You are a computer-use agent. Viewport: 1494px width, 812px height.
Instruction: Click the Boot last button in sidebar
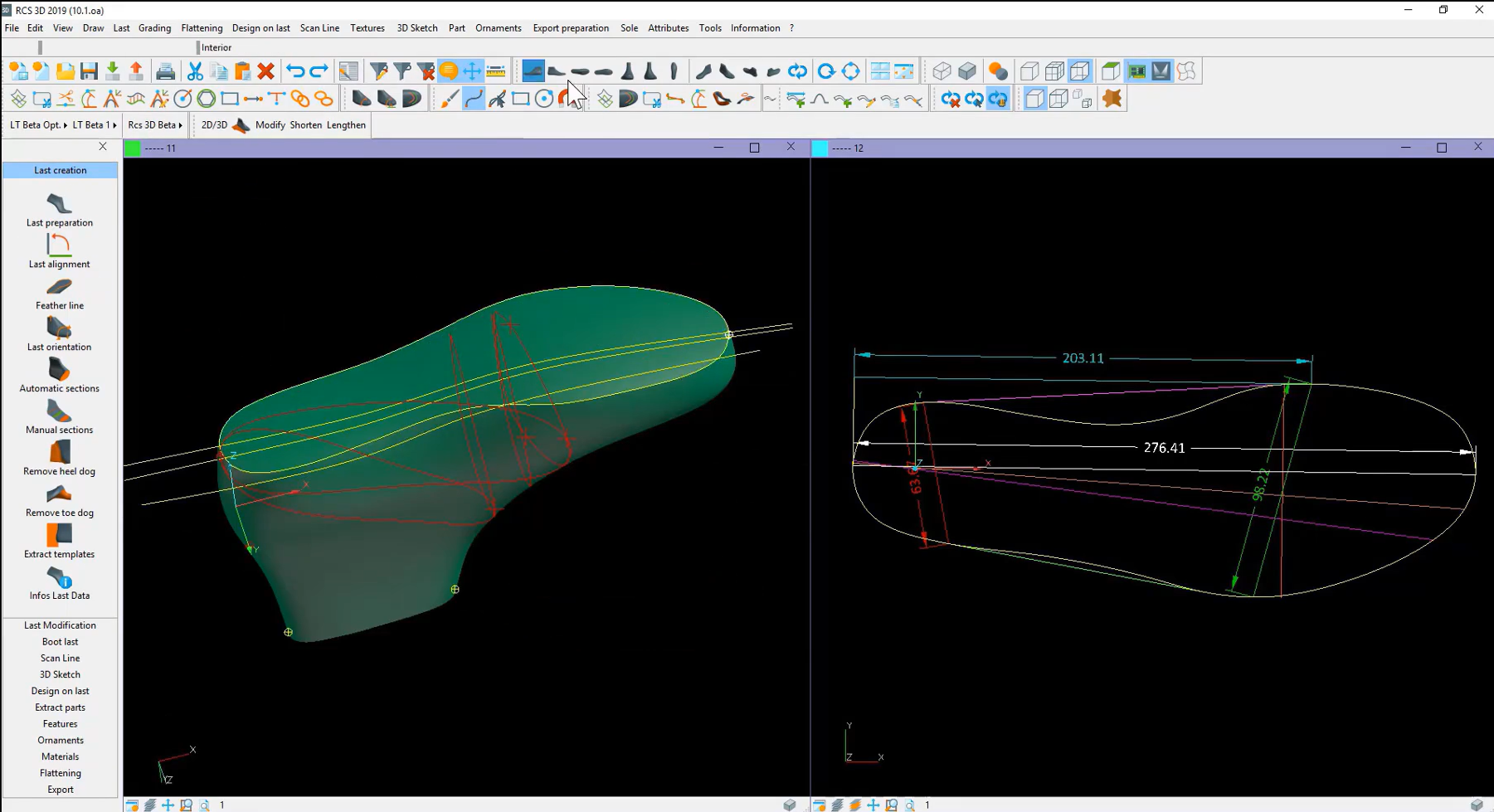[59, 641]
